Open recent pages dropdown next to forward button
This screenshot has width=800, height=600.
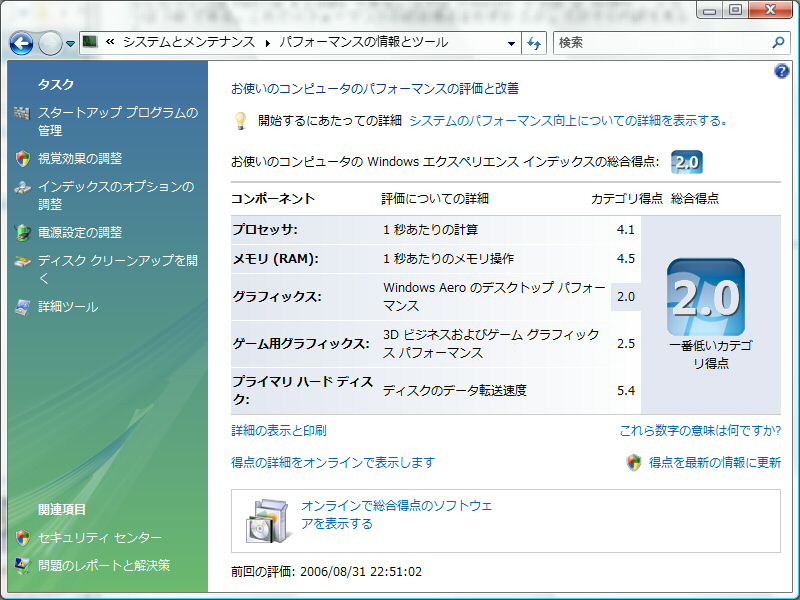[x=71, y=43]
